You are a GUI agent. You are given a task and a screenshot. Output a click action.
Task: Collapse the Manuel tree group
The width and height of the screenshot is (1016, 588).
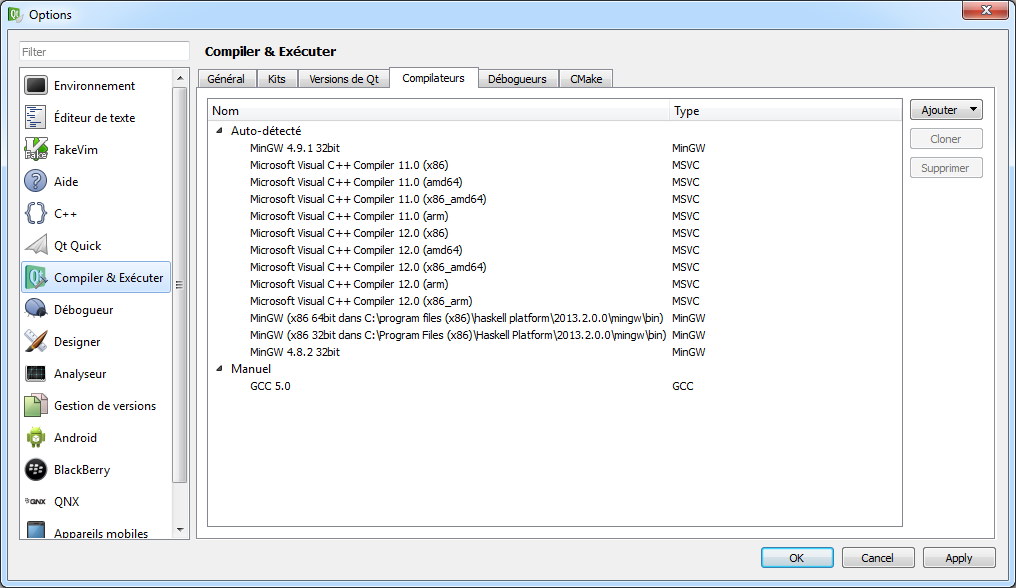click(x=220, y=368)
